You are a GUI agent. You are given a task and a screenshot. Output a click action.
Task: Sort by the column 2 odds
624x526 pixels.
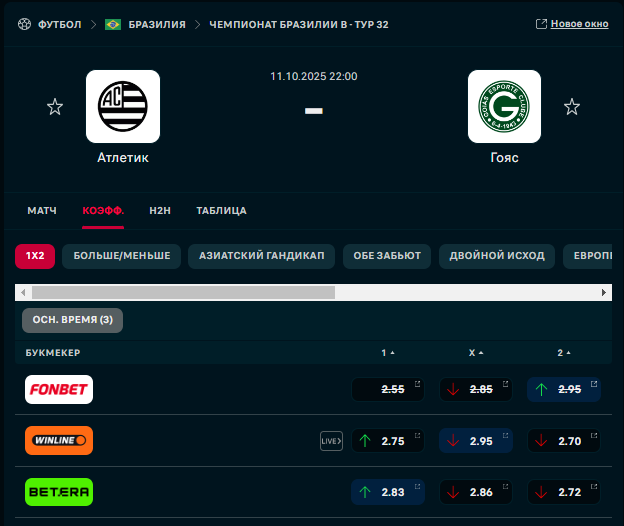563,353
